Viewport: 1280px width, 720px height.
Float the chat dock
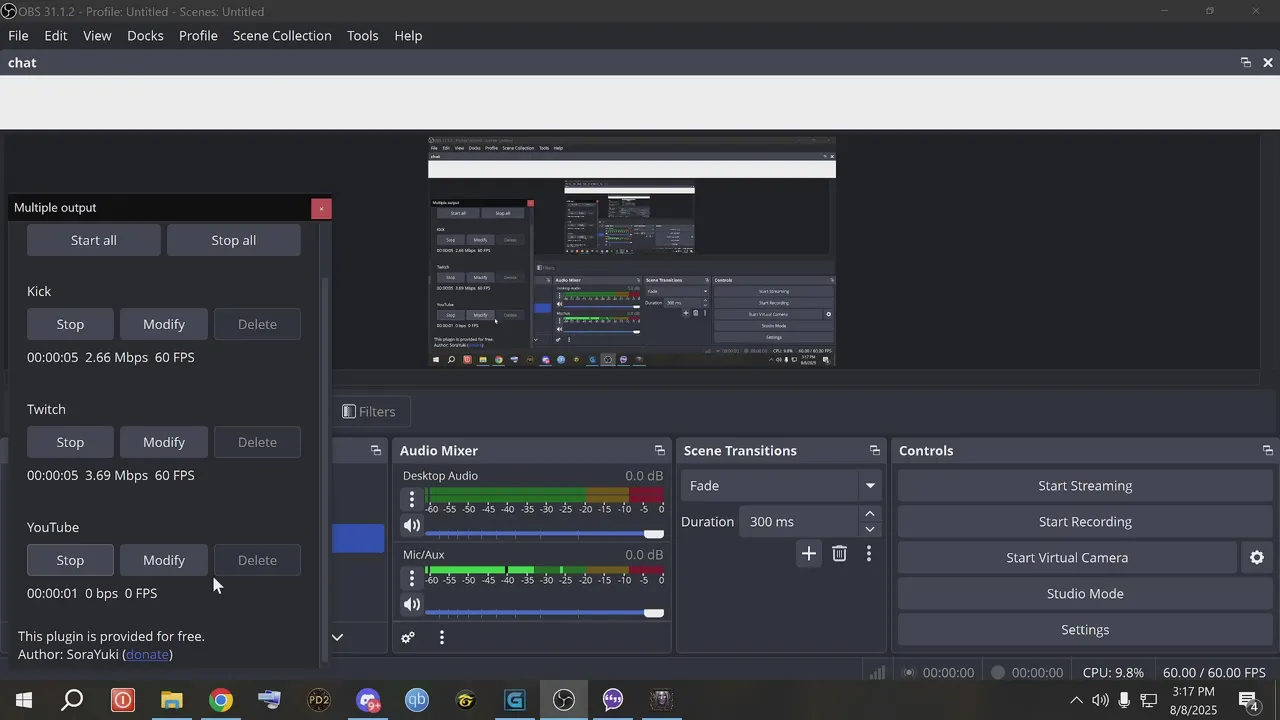click(x=1246, y=62)
